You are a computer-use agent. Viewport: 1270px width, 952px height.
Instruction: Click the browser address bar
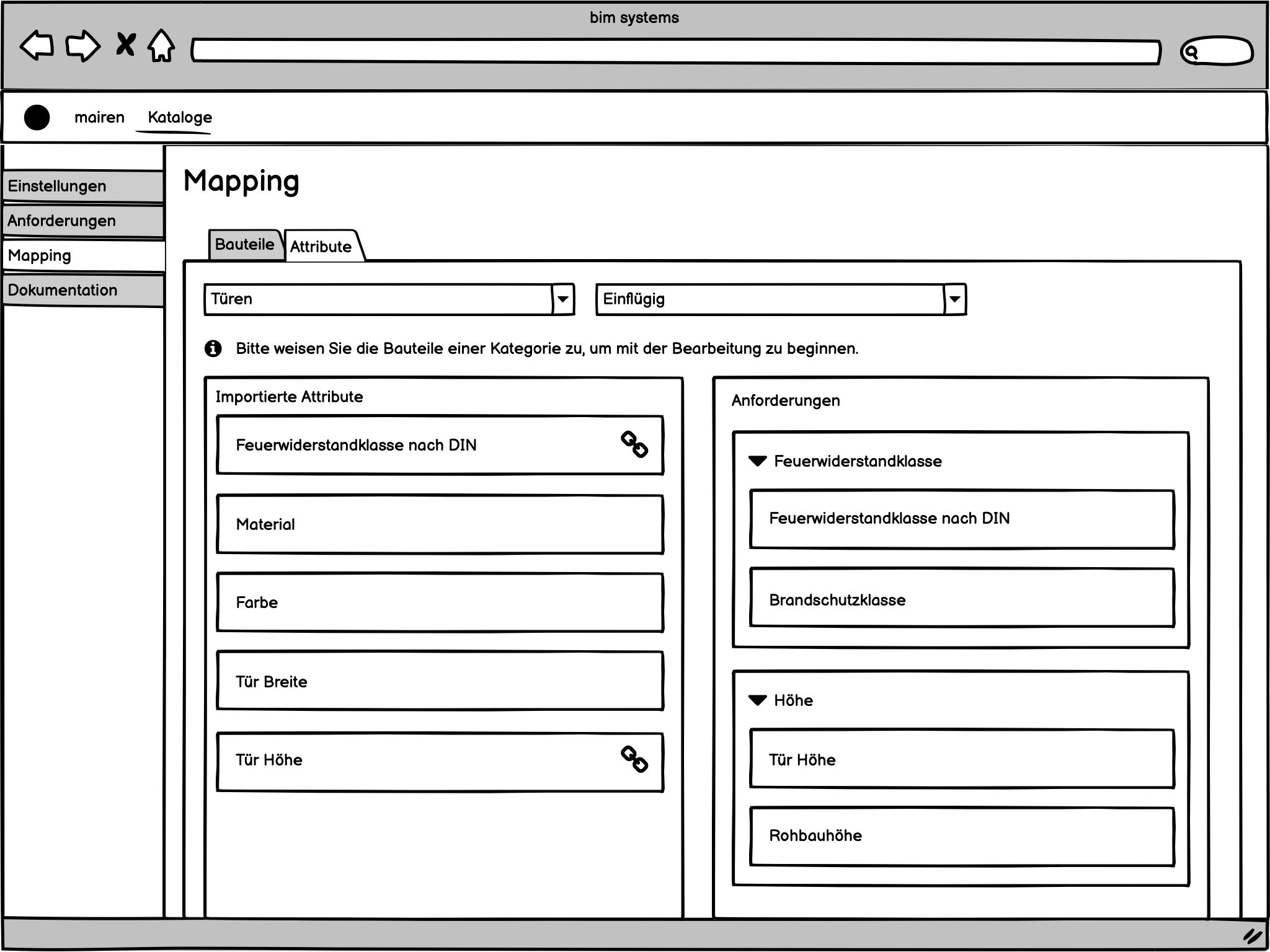pyautogui.click(x=676, y=51)
